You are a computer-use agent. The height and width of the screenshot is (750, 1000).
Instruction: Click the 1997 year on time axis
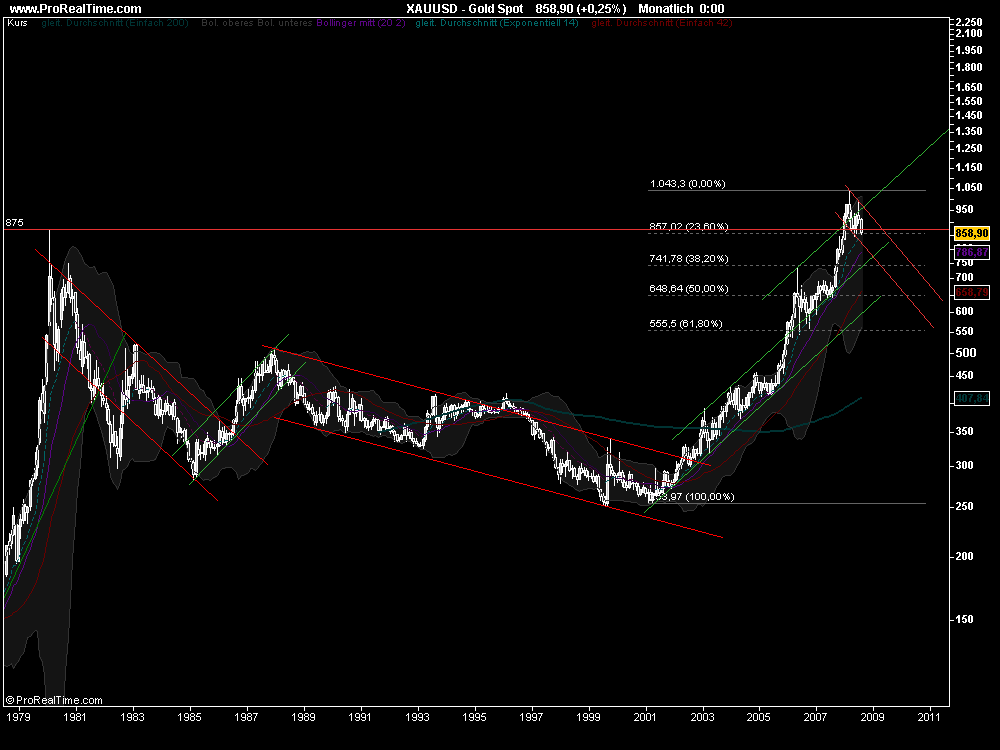pyautogui.click(x=531, y=717)
